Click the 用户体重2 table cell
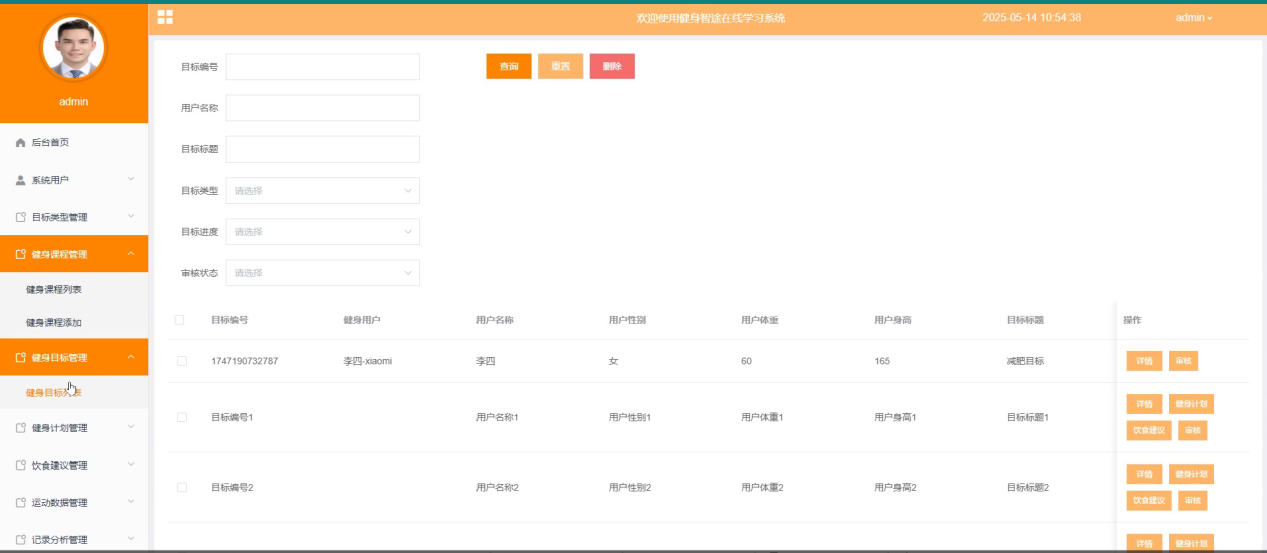 [762, 487]
